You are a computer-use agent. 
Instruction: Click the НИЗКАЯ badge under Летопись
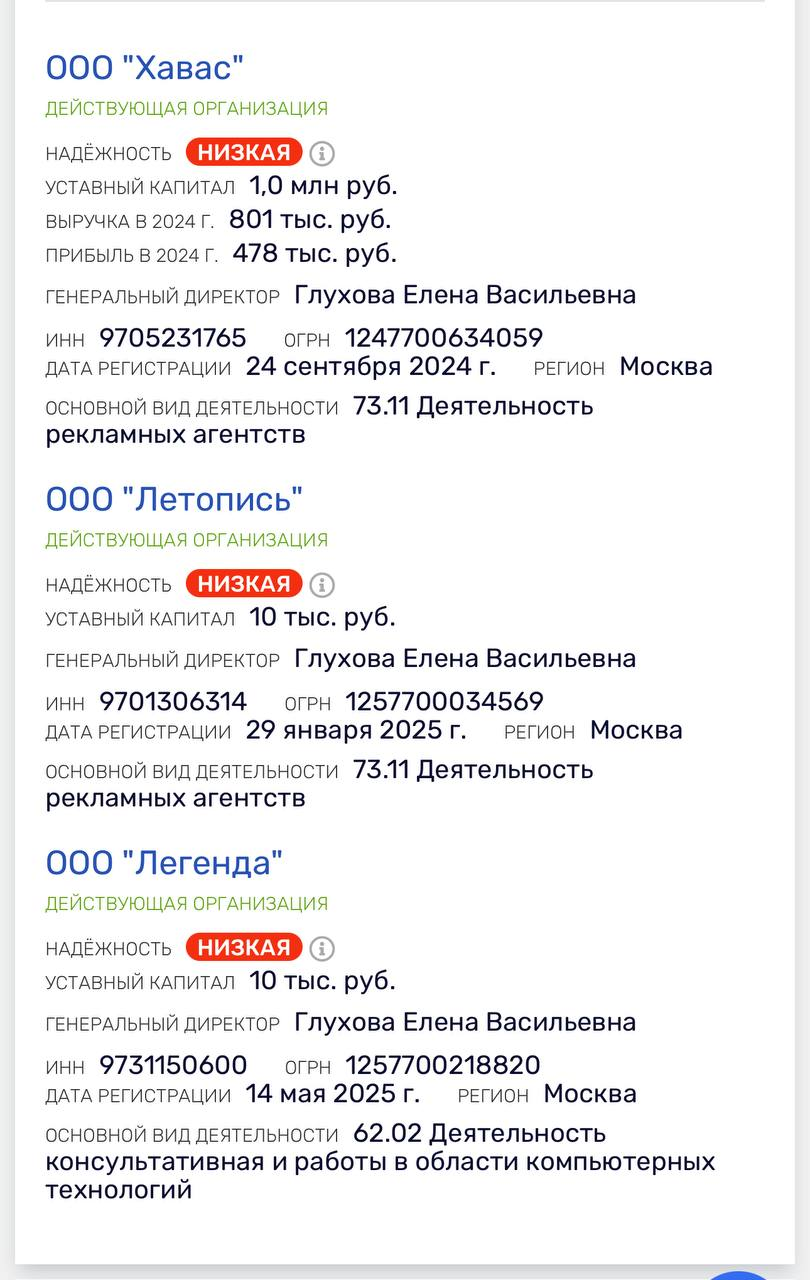(244, 584)
